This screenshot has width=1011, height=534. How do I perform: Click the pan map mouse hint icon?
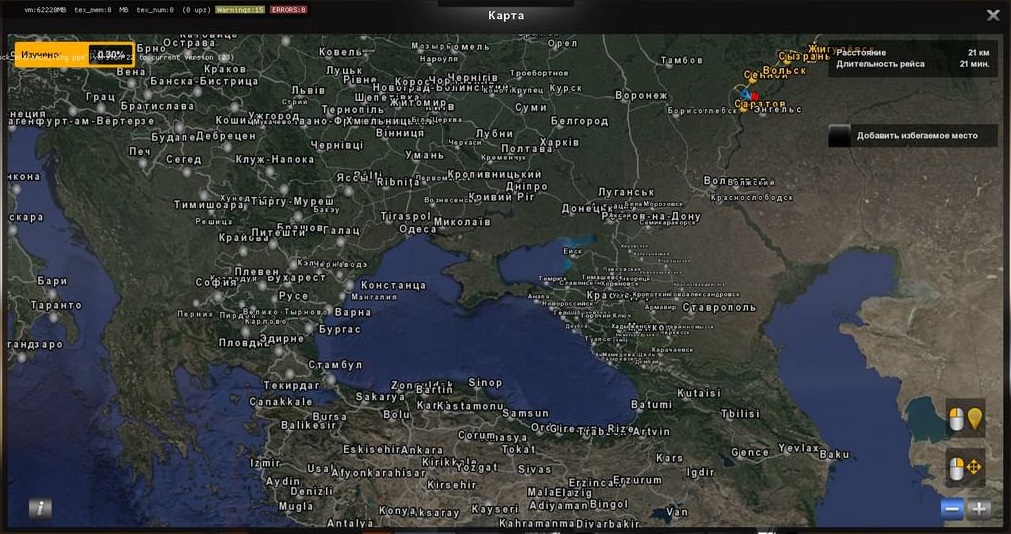pos(965,467)
